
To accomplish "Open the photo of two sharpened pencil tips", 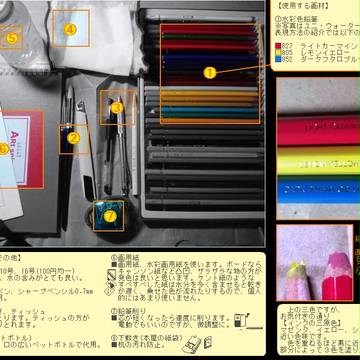I will 315,263.
